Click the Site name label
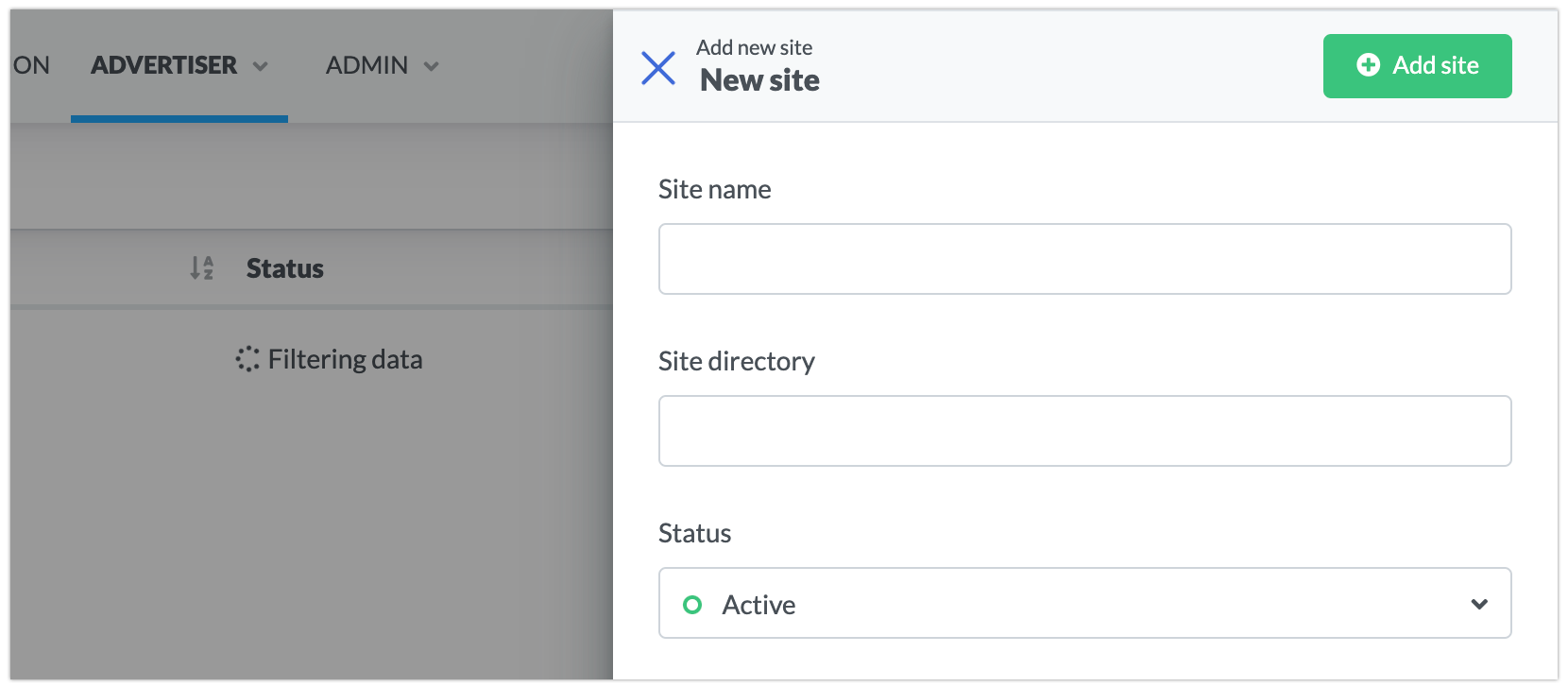Image resolution: width=1568 pixels, height=687 pixels. (x=715, y=189)
